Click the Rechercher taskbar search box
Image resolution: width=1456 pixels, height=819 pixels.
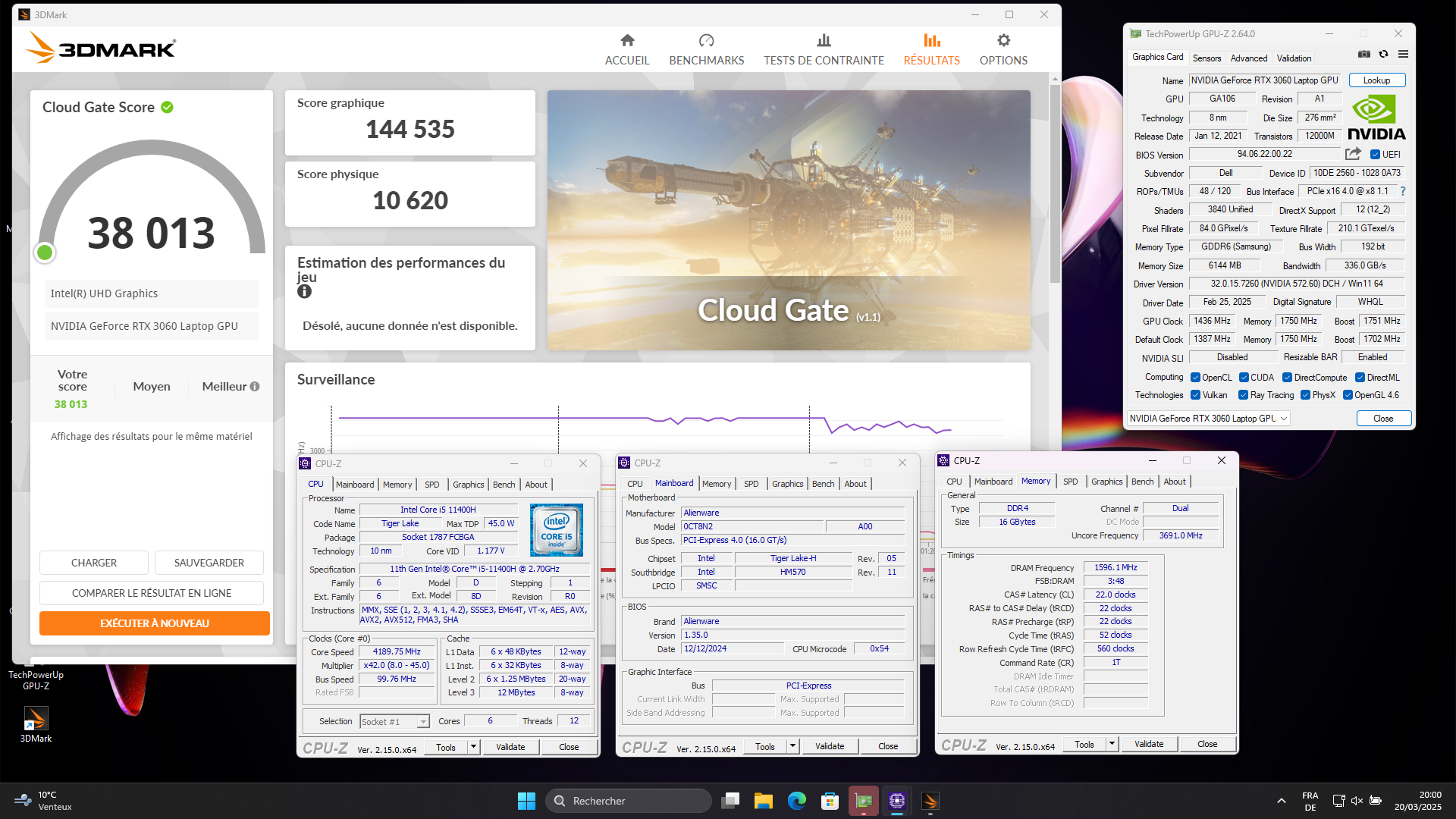(629, 801)
